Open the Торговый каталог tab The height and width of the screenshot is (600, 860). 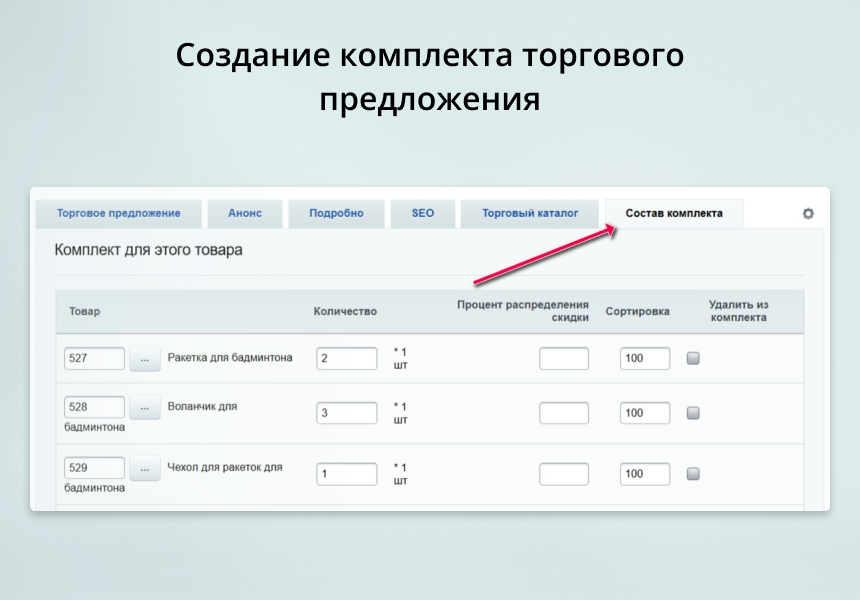tap(530, 214)
